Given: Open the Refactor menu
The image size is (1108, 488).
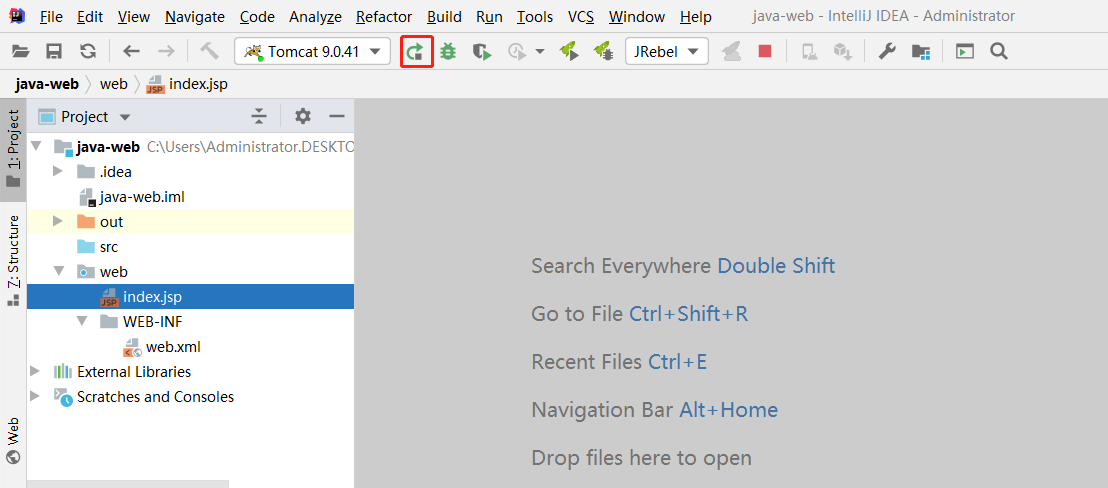Looking at the screenshot, I should [384, 16].
